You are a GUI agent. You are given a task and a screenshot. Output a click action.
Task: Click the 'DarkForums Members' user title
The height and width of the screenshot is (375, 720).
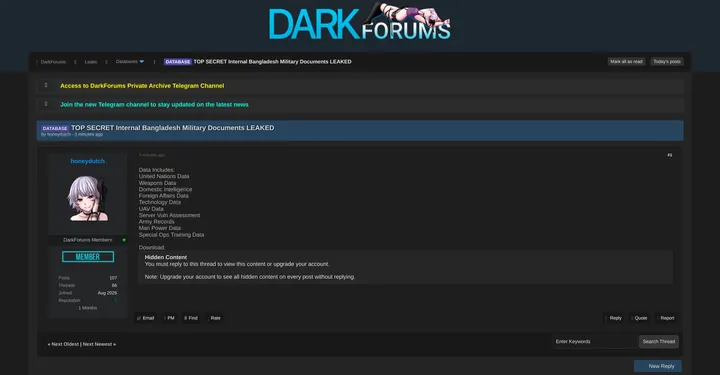(87, 240)
